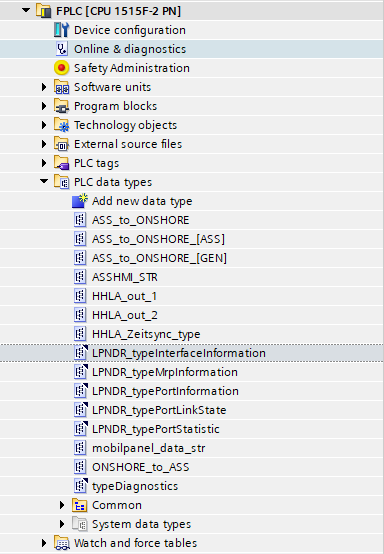Click the Online & diagnostics stethoscope icon
Viewport: 384px width, 554px height.
point(61,49)
